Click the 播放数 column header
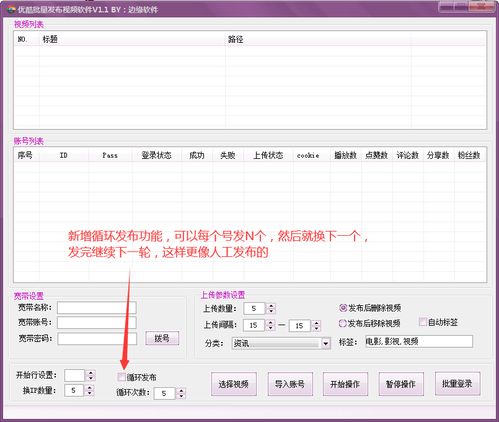This screenshot has width=499, height=422. 346,155
